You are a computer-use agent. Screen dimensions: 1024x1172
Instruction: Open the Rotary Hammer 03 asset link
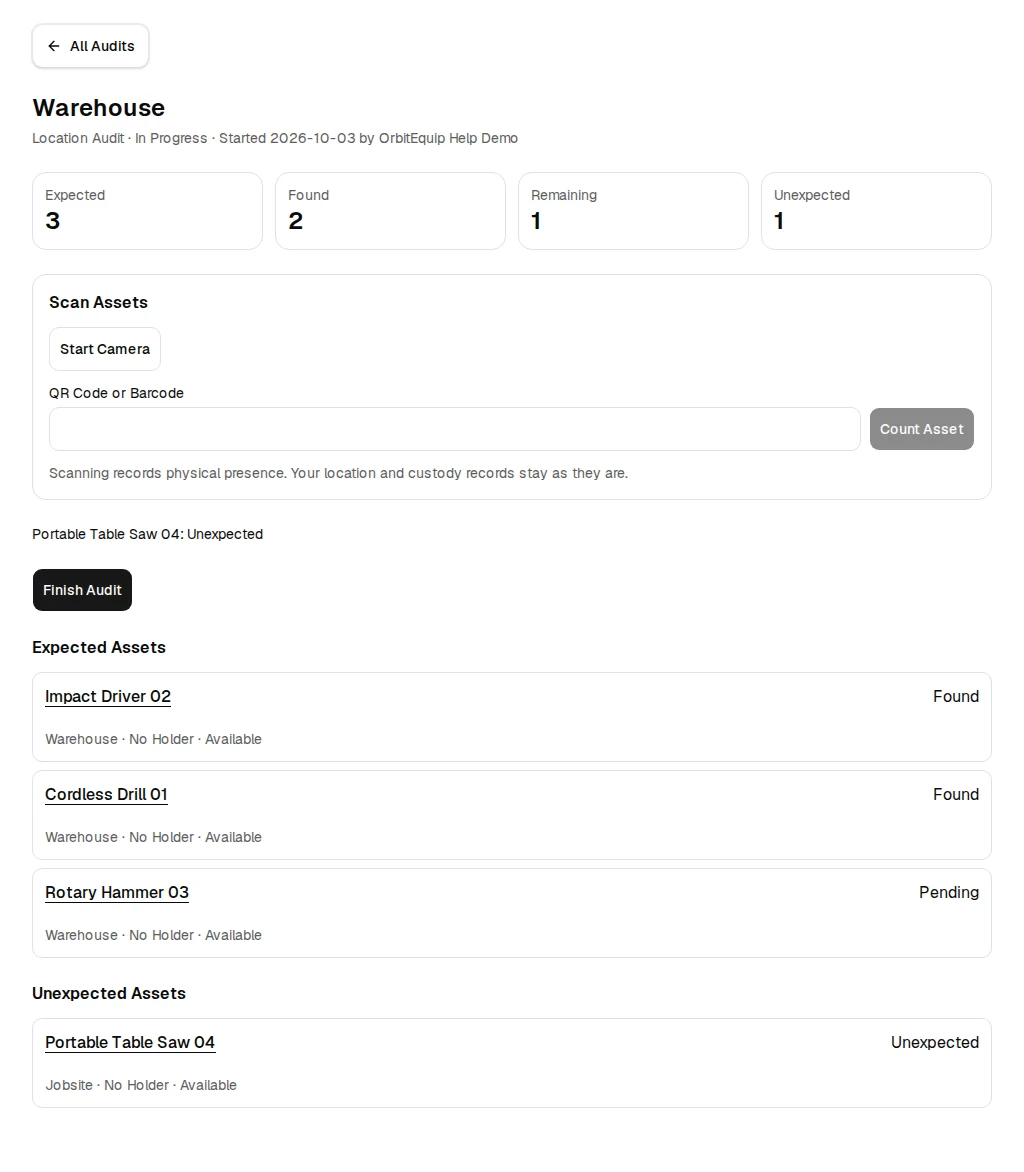coord(117,892)
